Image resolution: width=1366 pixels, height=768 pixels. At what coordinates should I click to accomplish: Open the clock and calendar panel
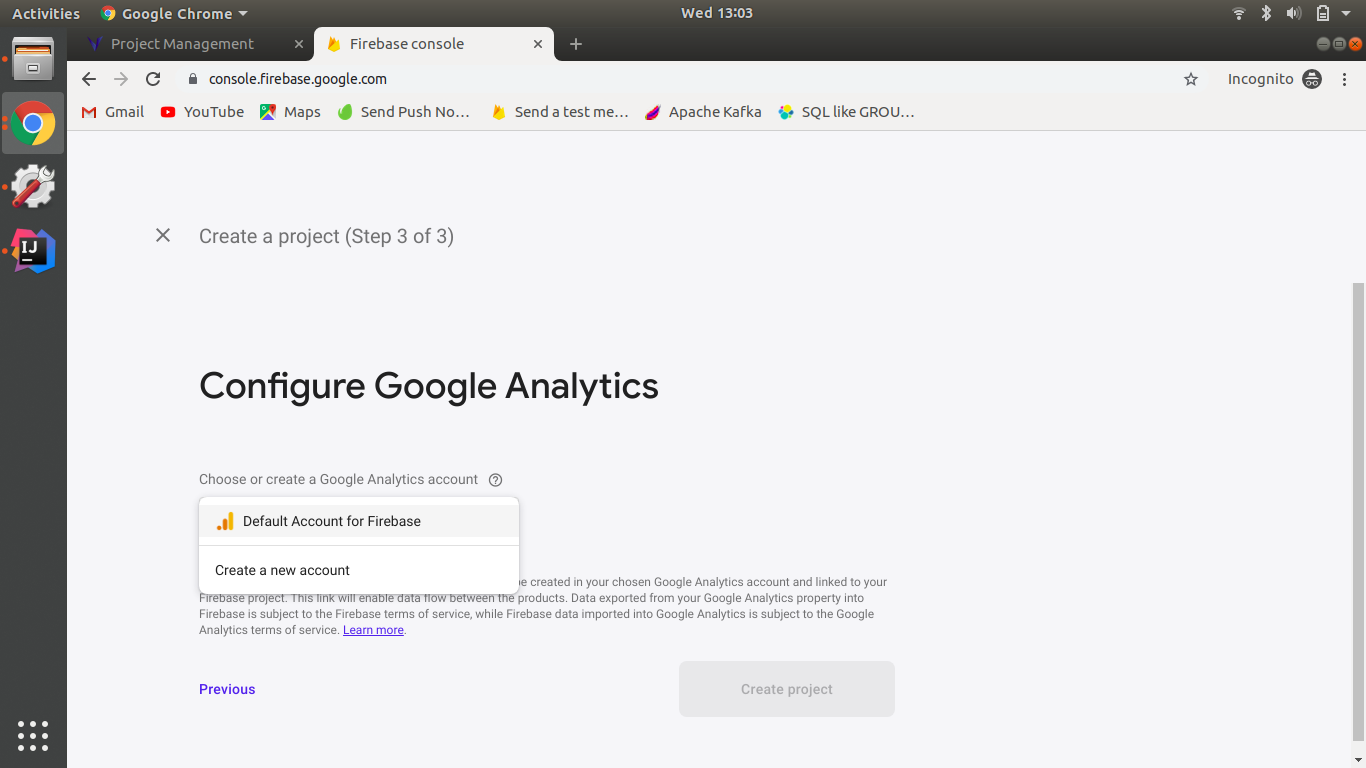tap(716, 13)
